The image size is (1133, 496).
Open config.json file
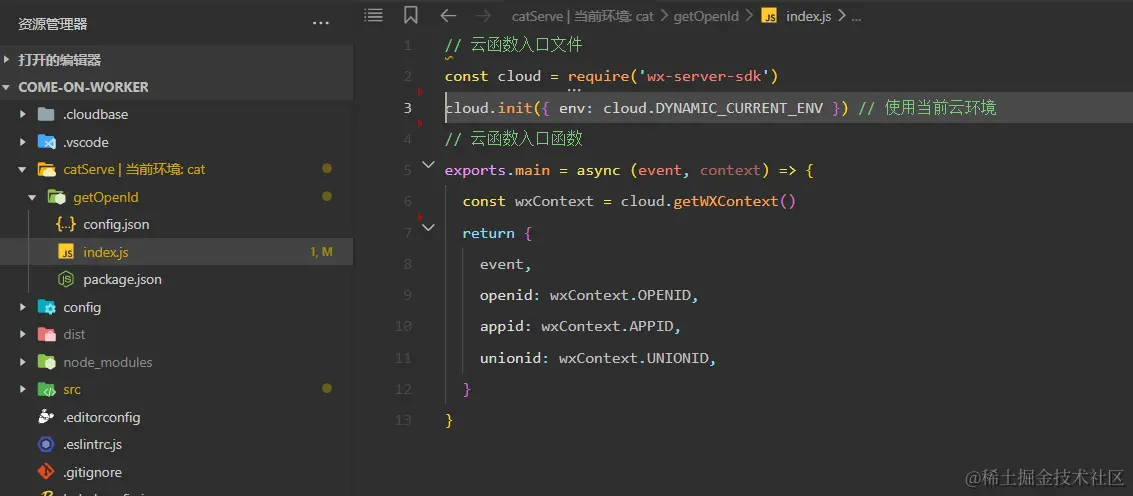116,225
